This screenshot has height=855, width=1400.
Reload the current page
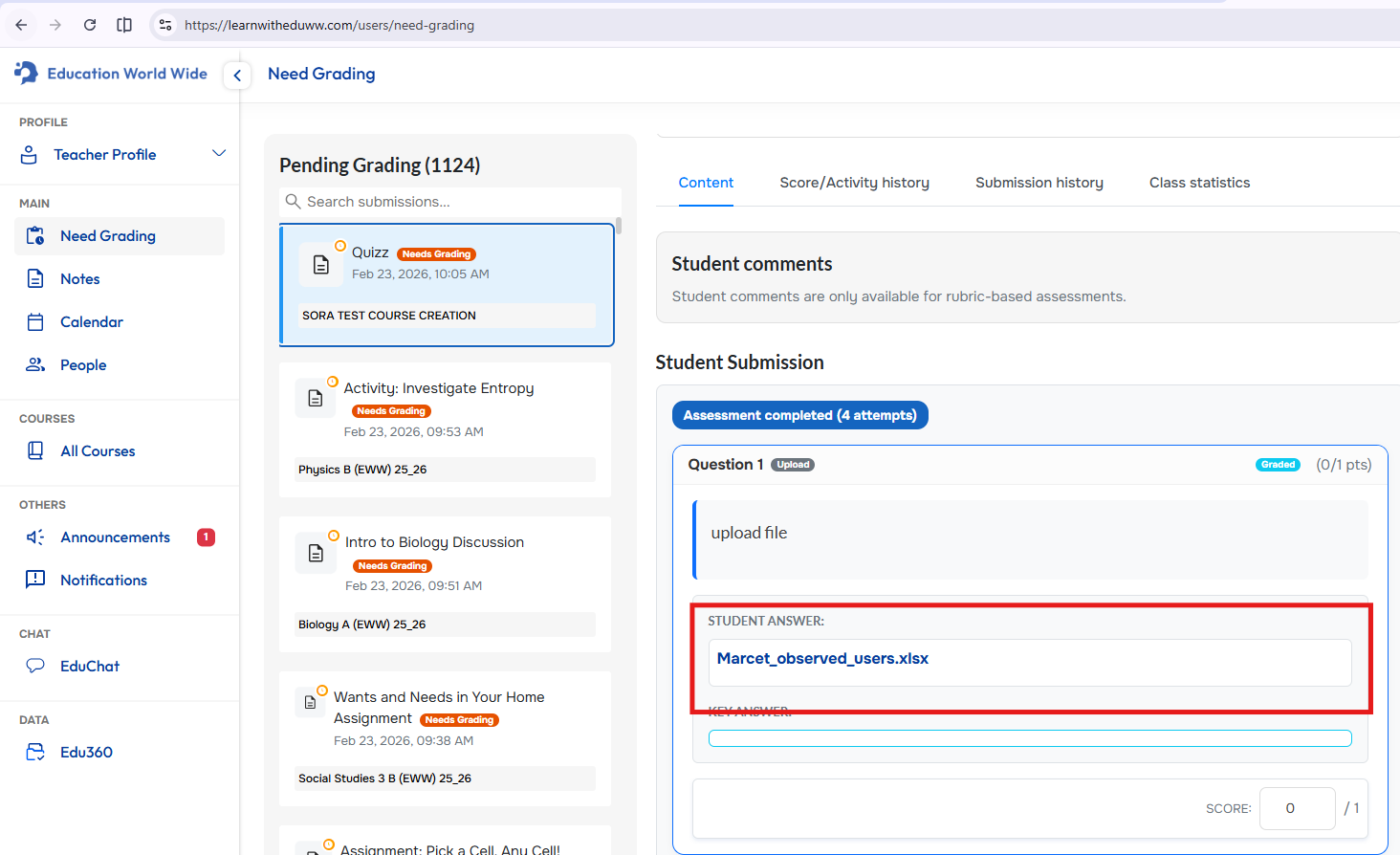(x=90, y=25)
